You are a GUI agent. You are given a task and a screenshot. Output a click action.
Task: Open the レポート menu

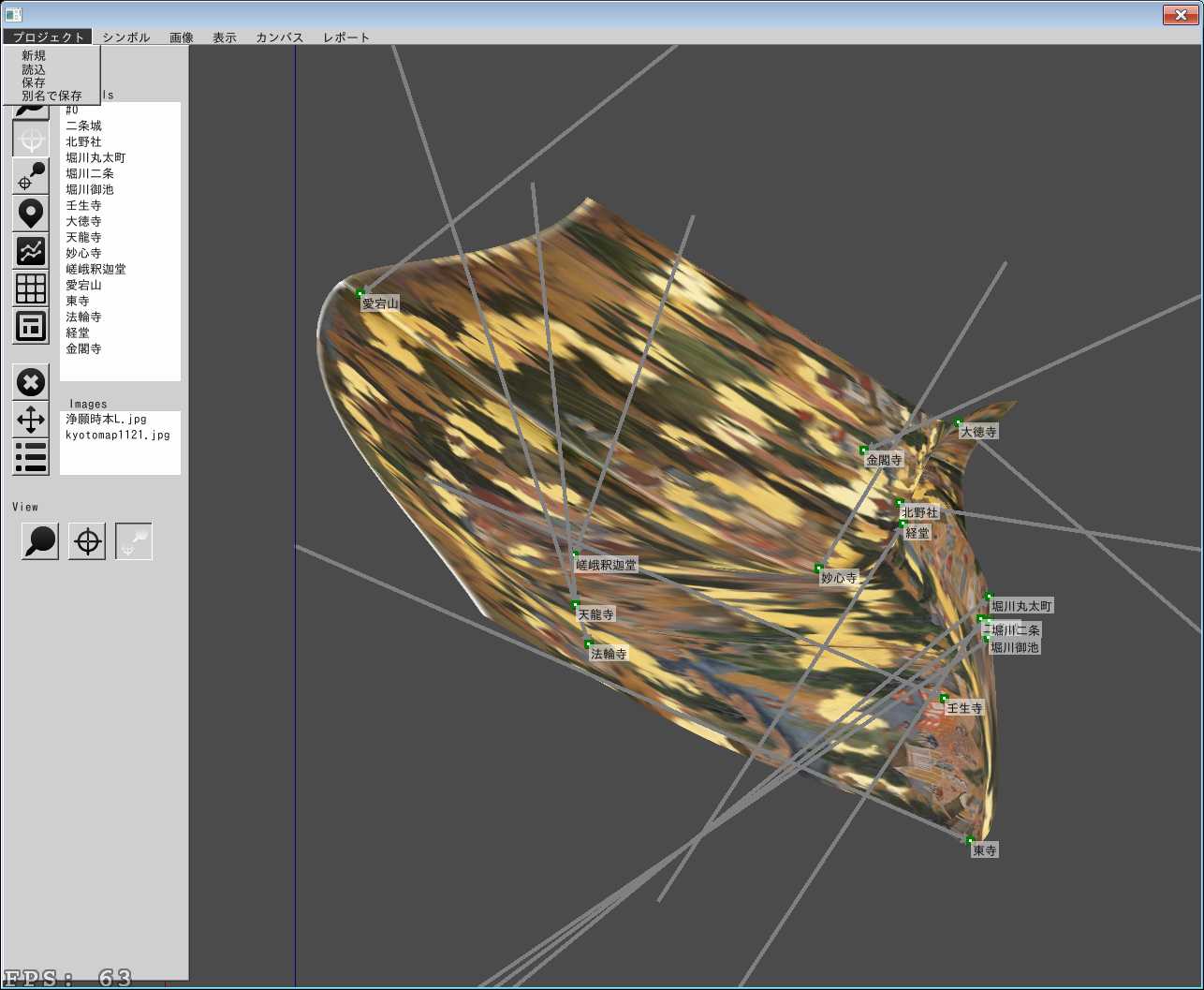pos(346,37)
